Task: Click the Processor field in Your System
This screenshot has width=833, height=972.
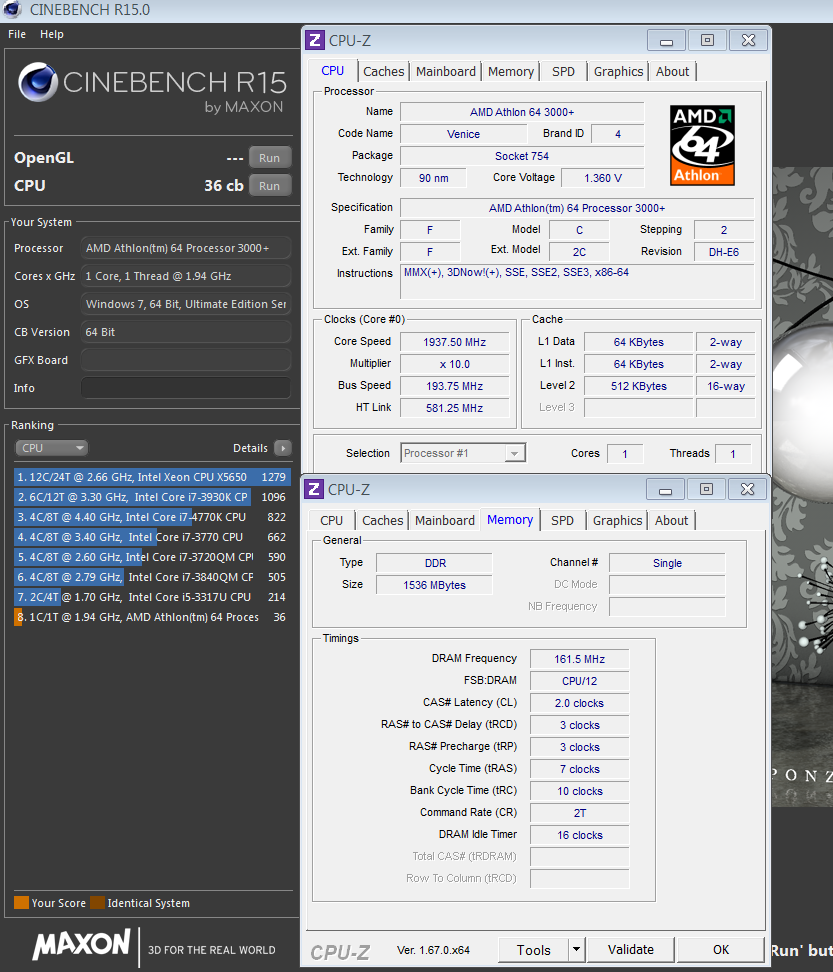Action: click(x=186, y=248)
